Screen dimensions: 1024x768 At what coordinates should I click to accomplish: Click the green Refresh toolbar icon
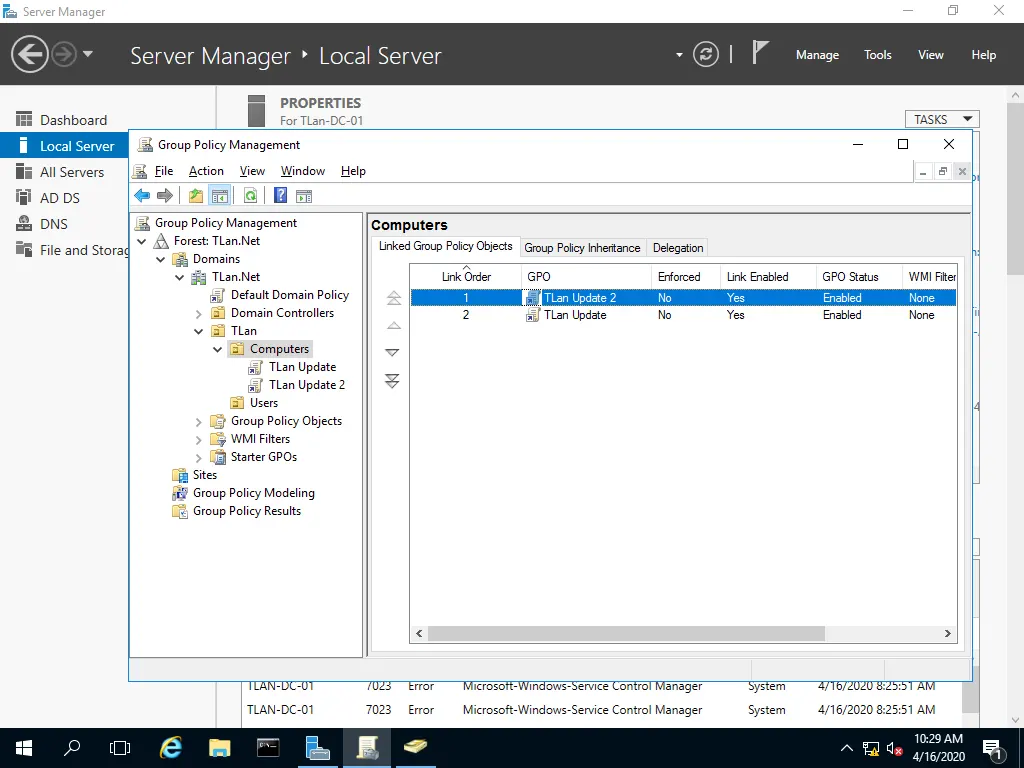point(250,195)
